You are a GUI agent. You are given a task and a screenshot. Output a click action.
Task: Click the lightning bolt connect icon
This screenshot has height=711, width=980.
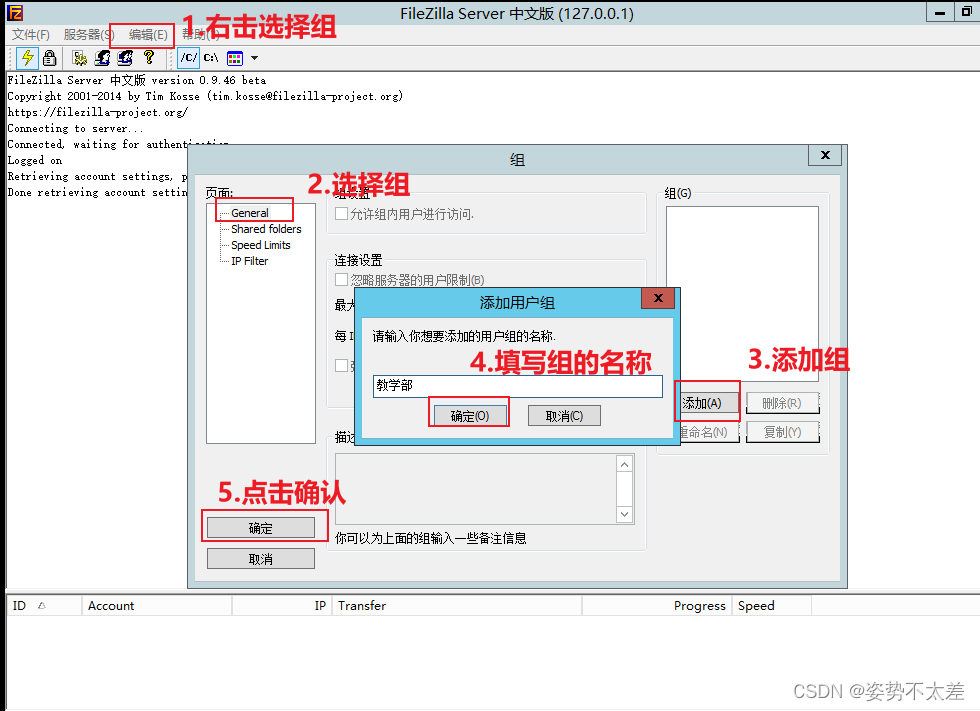point(27,58)
